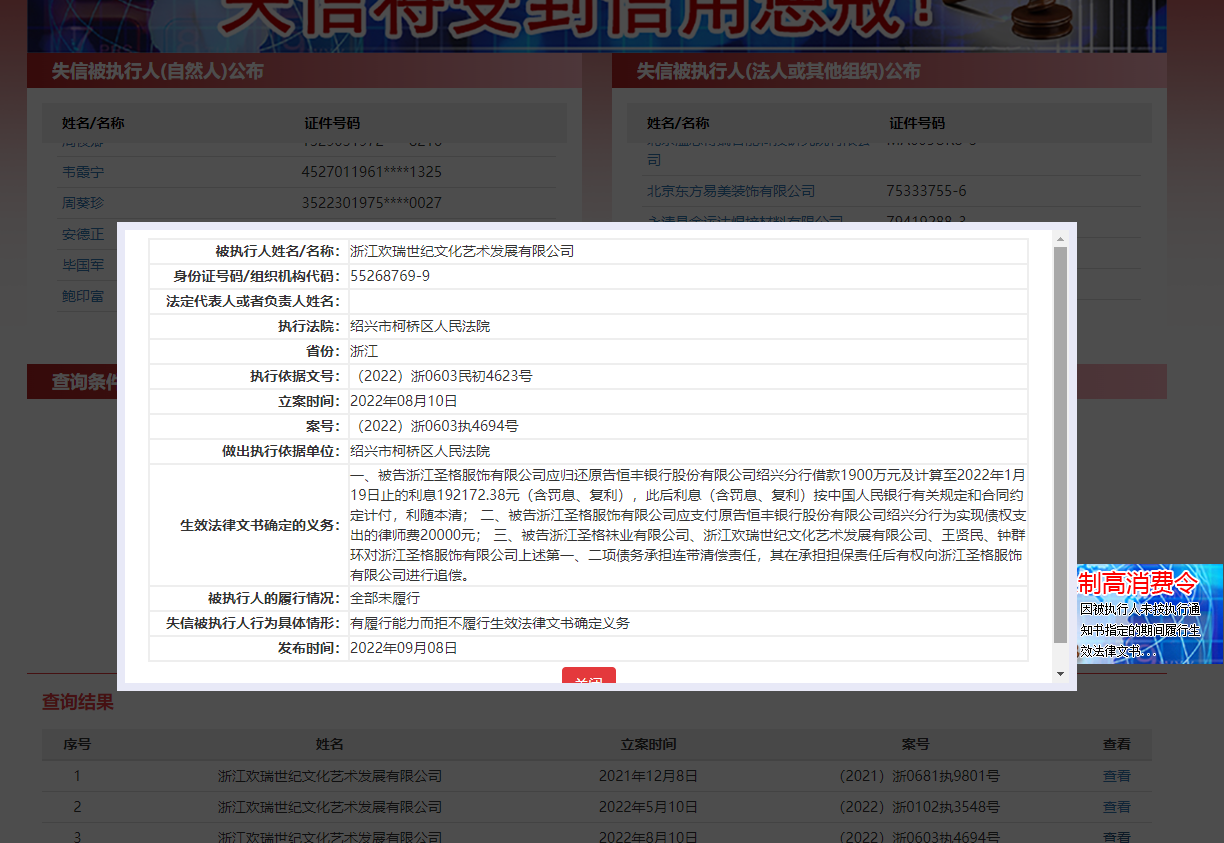Click the 被执行人姓名/名称 label
Screen dimensions: 1224x843
pos(277,252)
